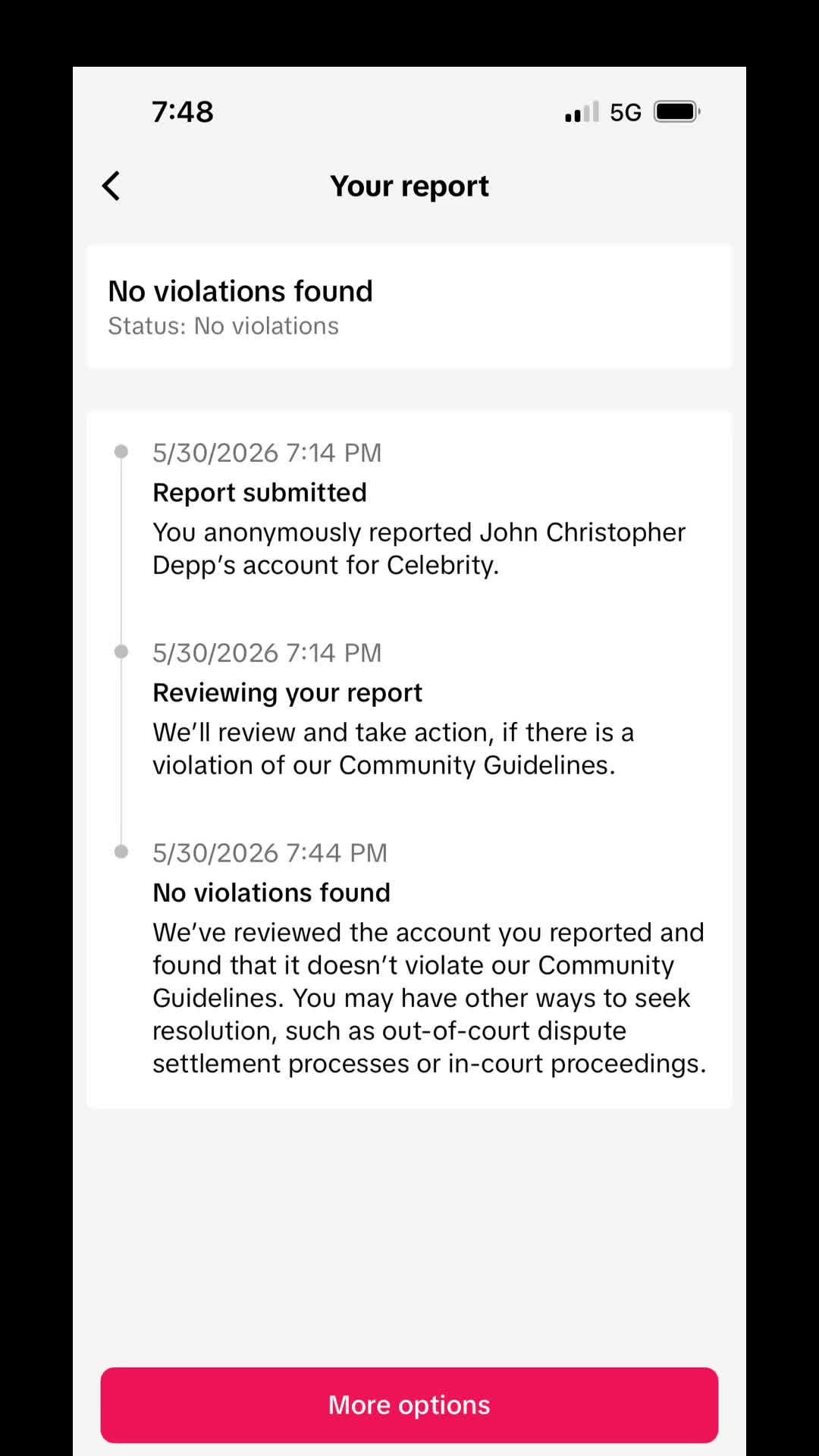Tap the battery status icon
Viewport: 819px width, 1456px height.
(676, 111)
